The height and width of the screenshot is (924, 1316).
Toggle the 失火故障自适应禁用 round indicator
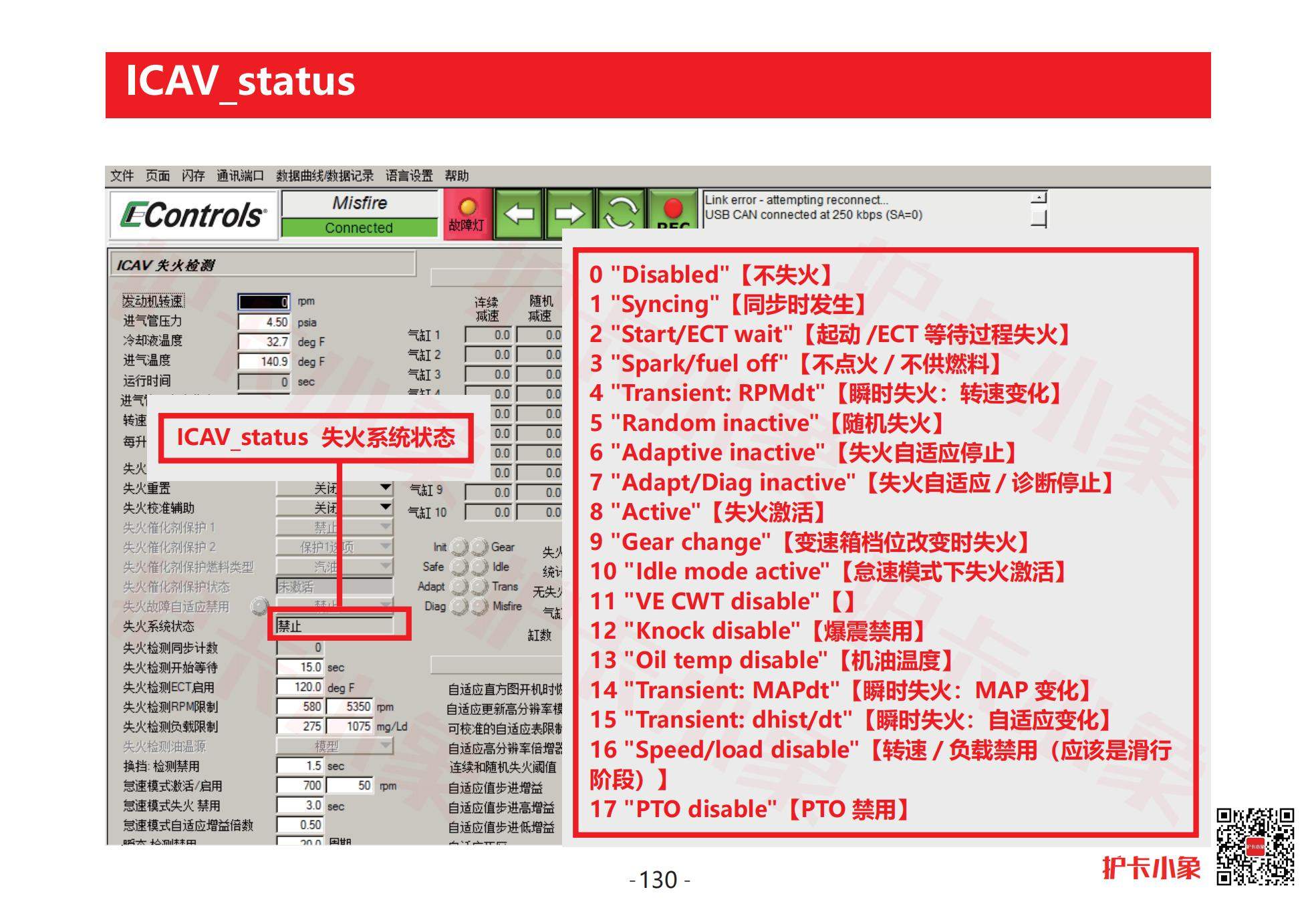click(x=259, y=607)
